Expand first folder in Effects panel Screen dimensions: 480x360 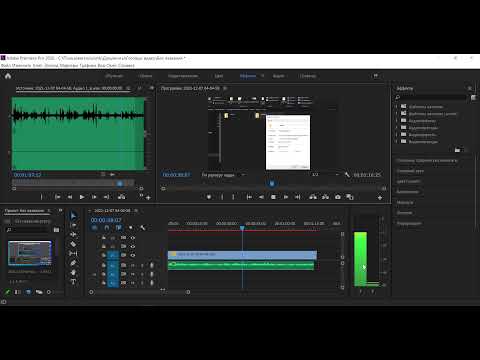coord(397,106)
